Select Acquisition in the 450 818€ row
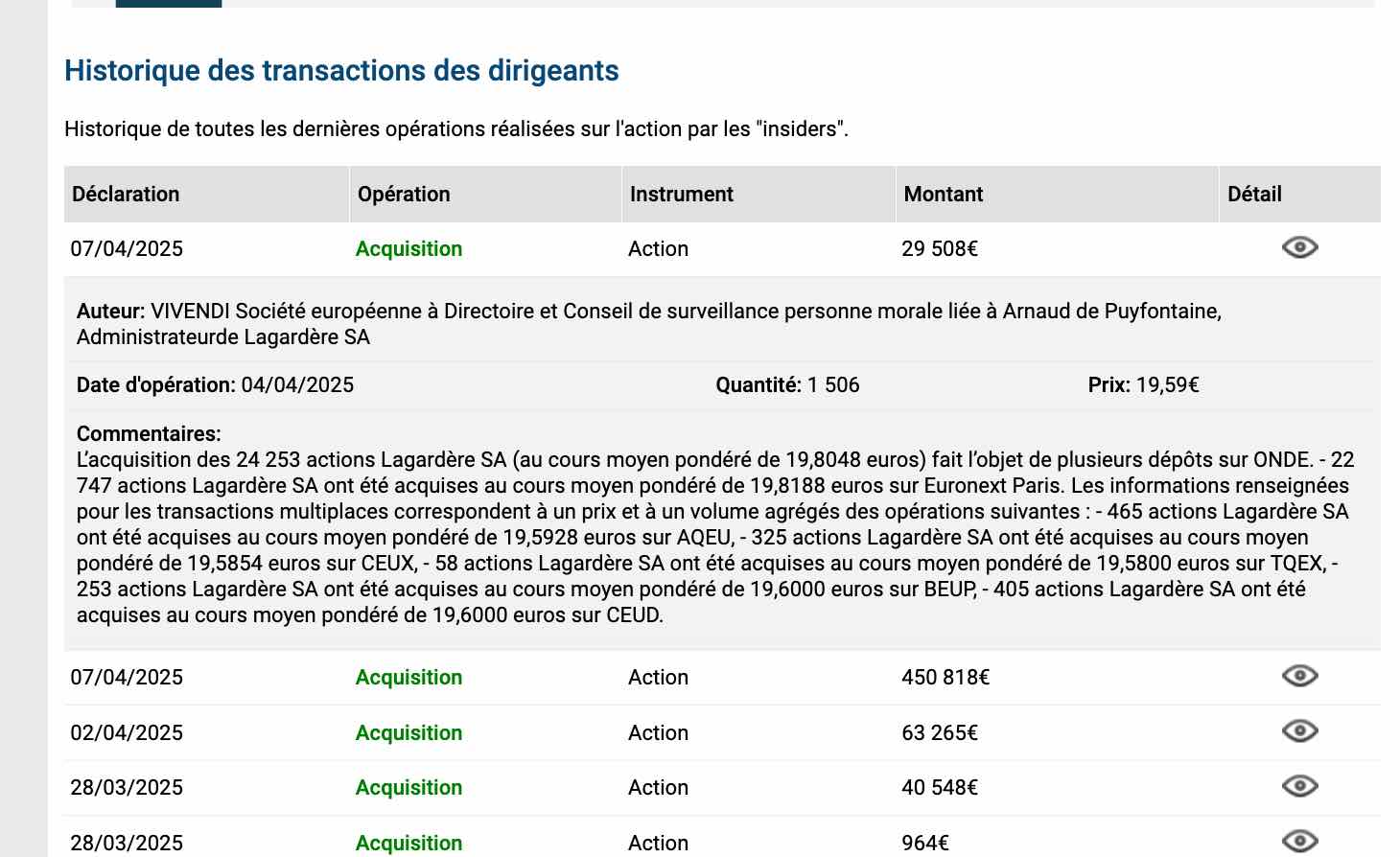Viewport: 1400px width, 857px height. coord(408,677)
